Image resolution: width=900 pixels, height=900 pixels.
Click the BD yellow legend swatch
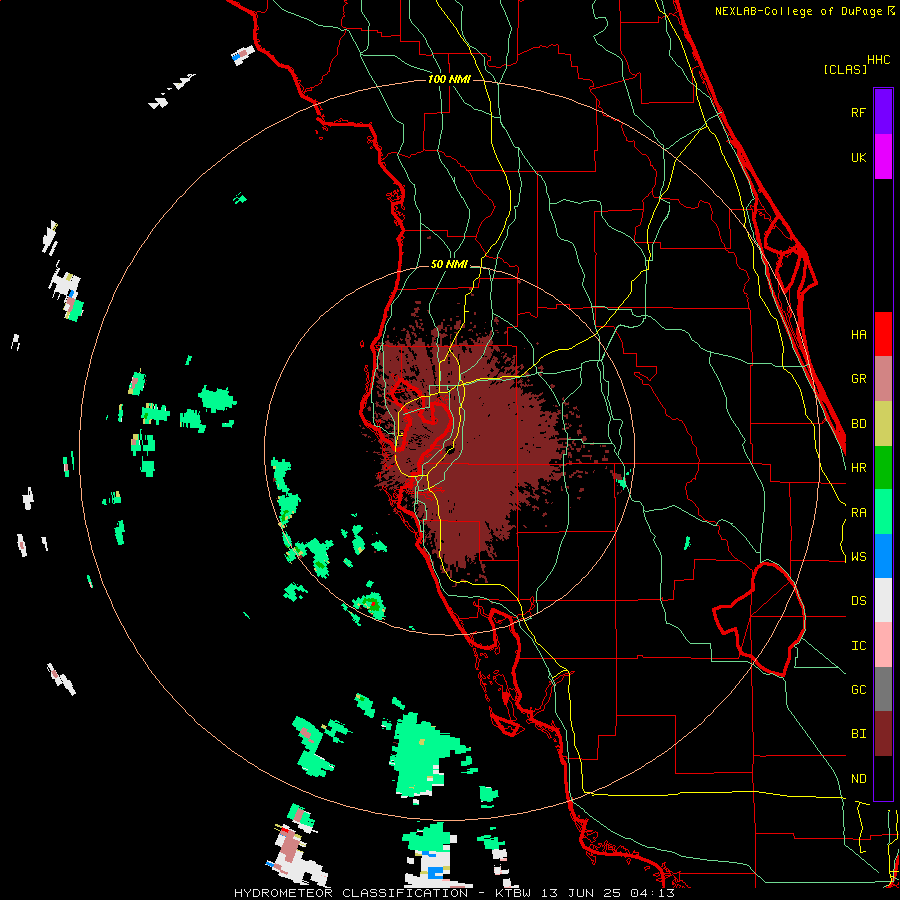pos(883,423)
